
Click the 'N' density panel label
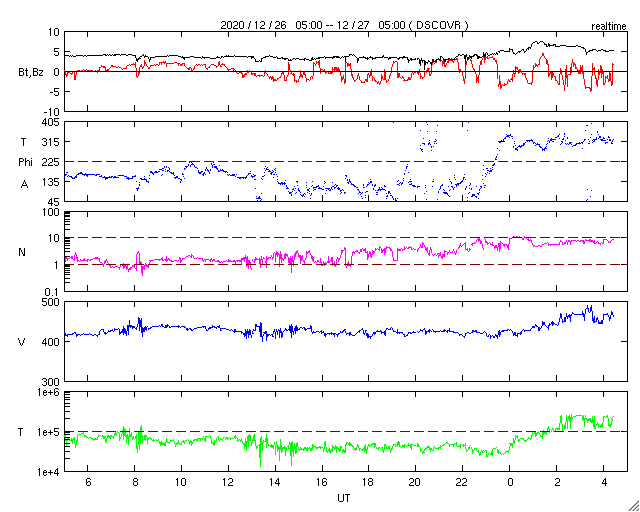pos(22,252)
